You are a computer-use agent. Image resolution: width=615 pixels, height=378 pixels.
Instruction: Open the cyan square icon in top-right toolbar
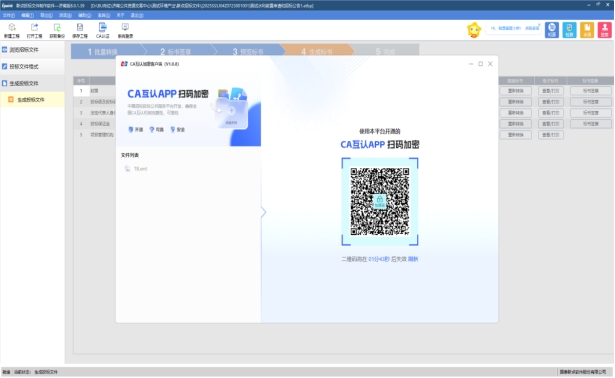click(570, 30)
